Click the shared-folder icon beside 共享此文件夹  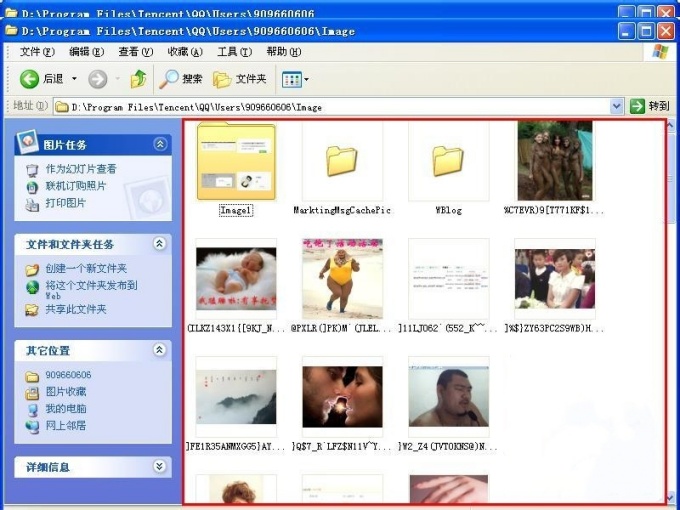coord(33,310)
